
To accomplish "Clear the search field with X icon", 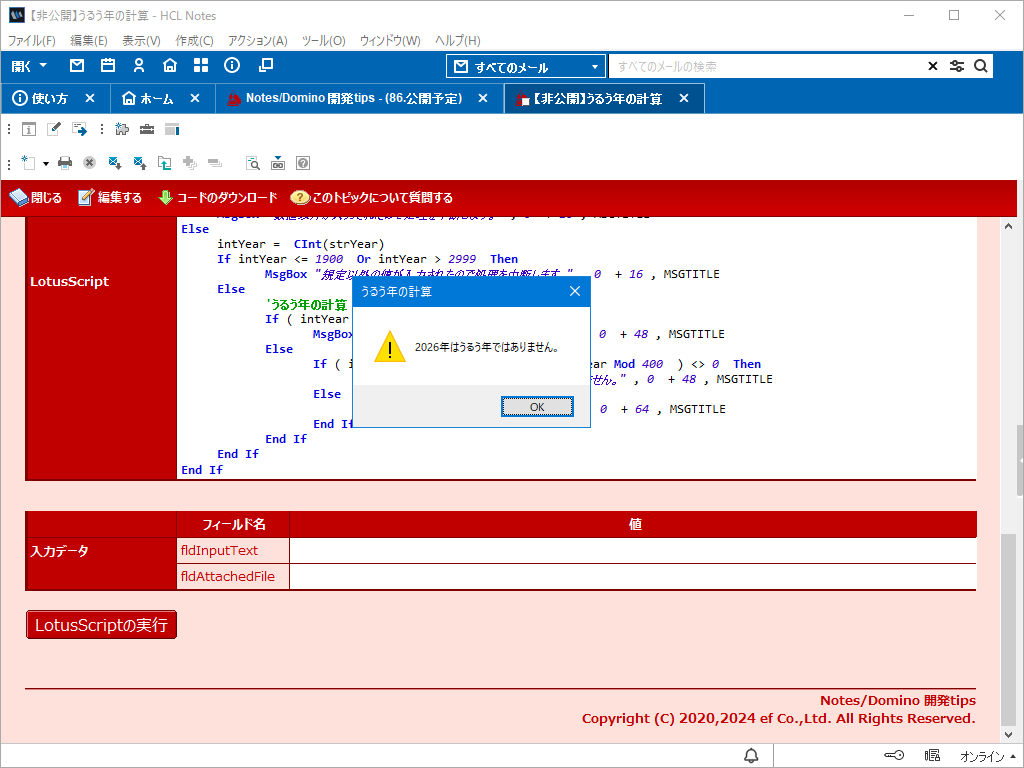I will [933, 66].
